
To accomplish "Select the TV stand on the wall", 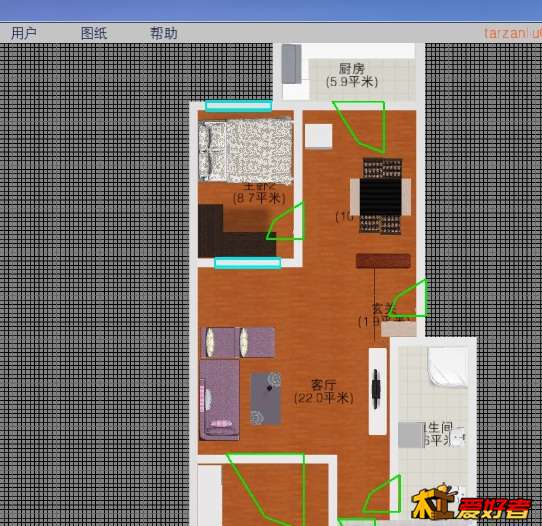I will click(x=377, y=391).
